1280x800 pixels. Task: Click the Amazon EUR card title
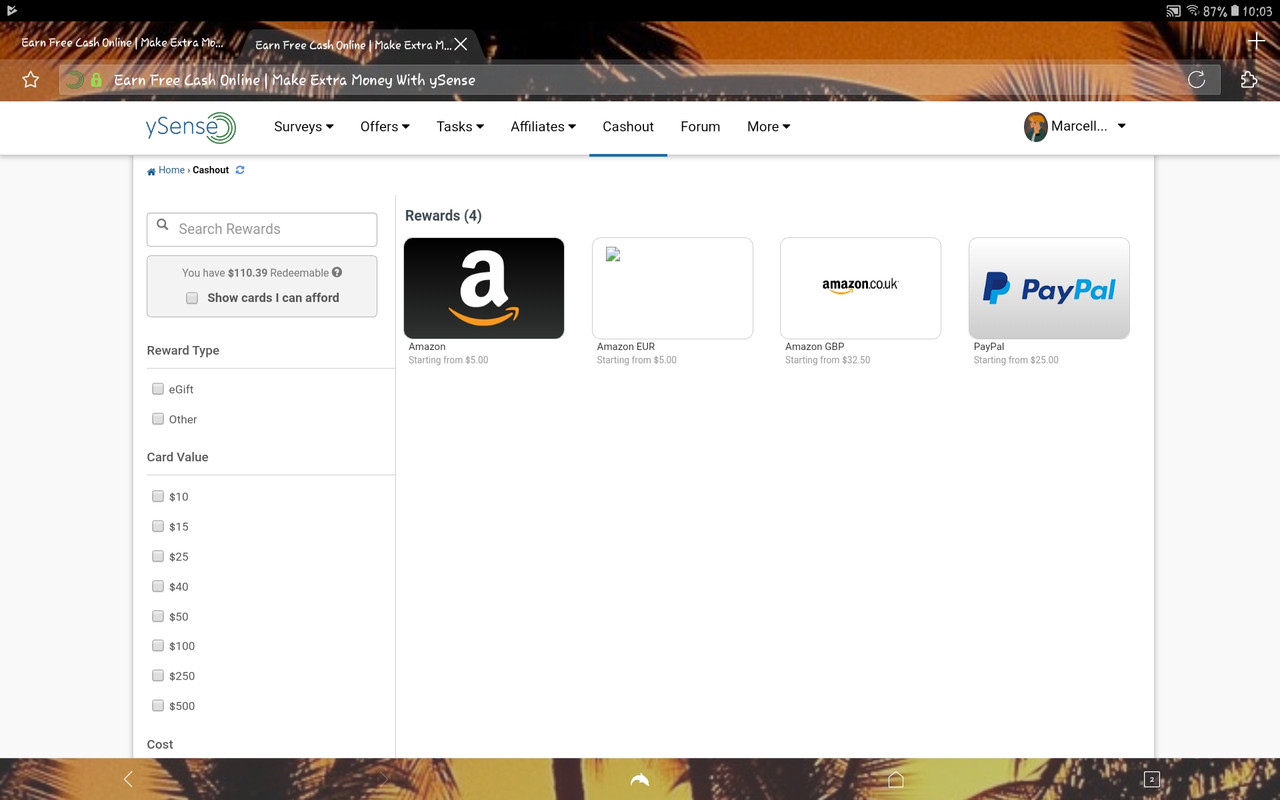click(626, 347)
